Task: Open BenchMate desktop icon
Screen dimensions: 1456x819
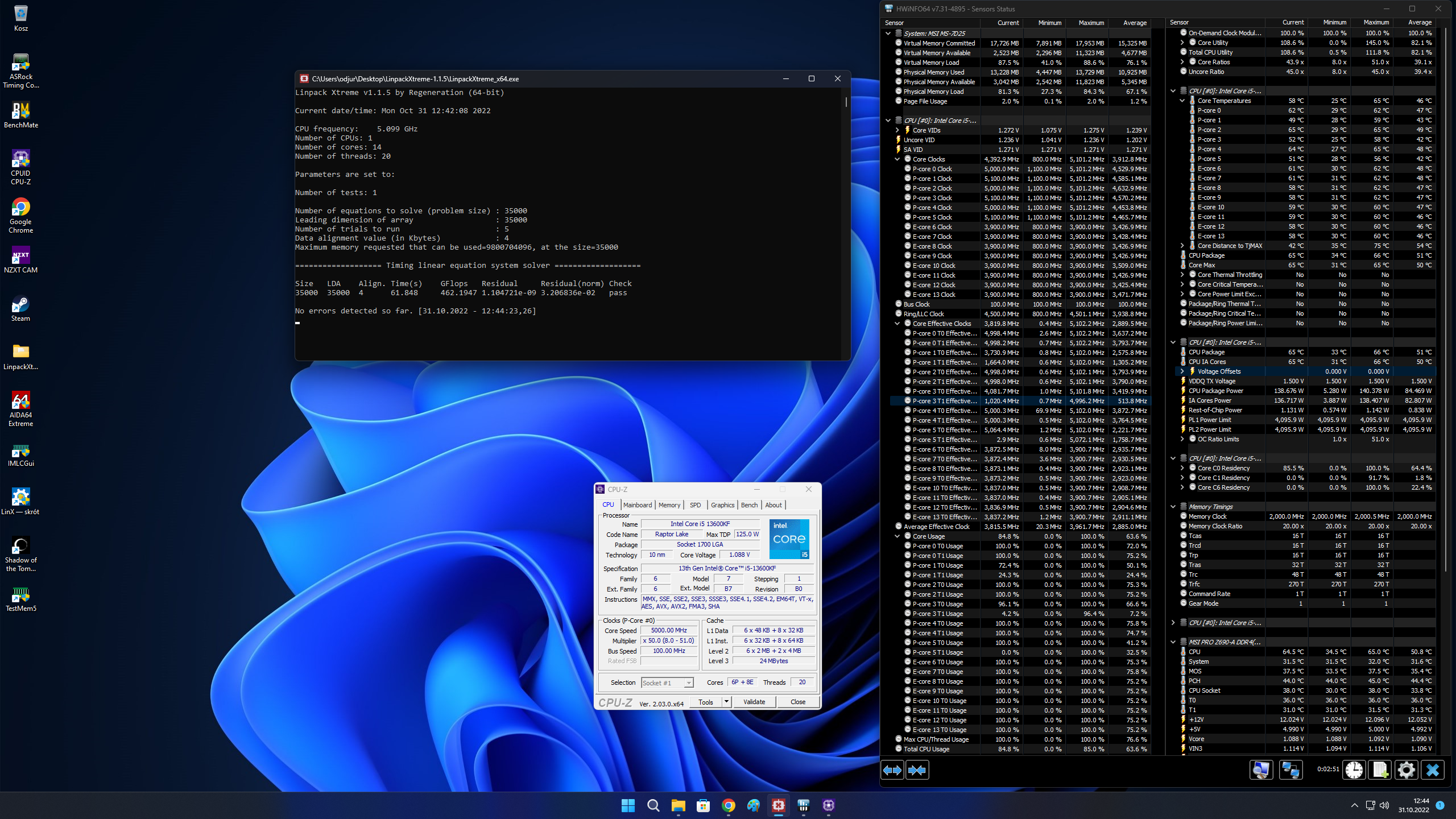Action: point(21,115)
